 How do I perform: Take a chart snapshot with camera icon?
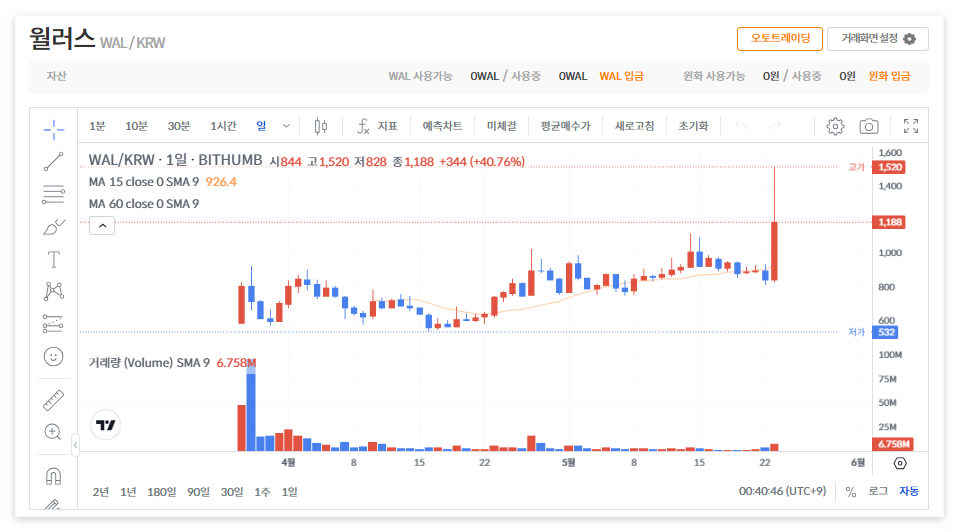tap(869, 126)
